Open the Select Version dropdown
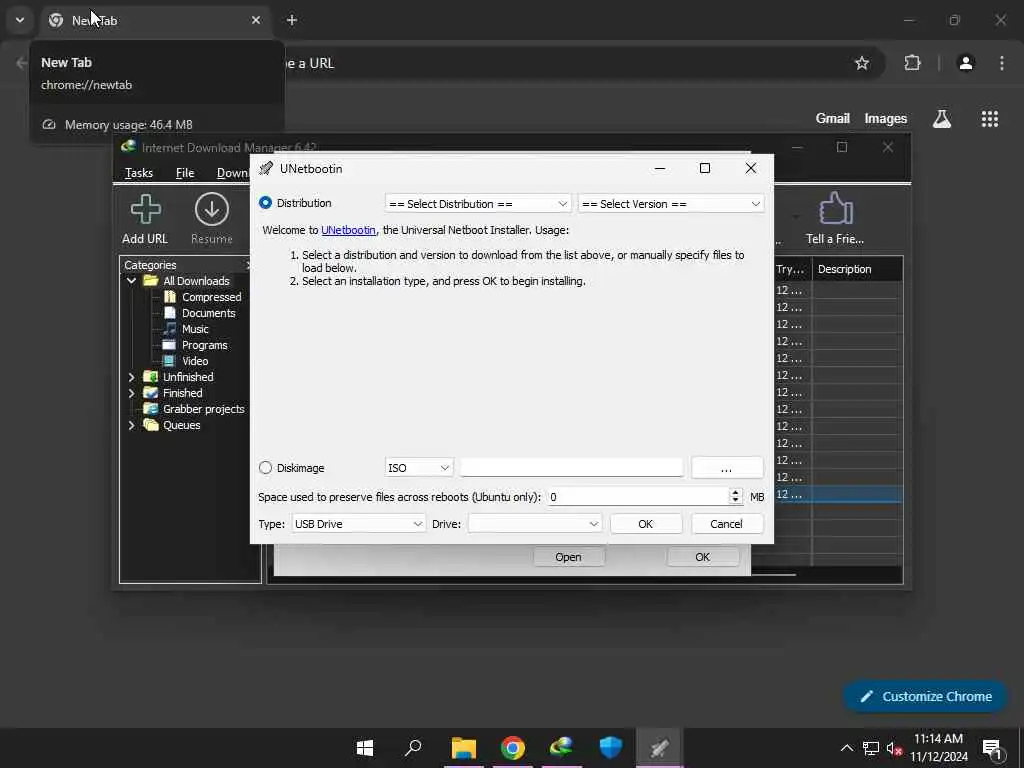Viewport: 1024px width, 768px height. (671, 204)
